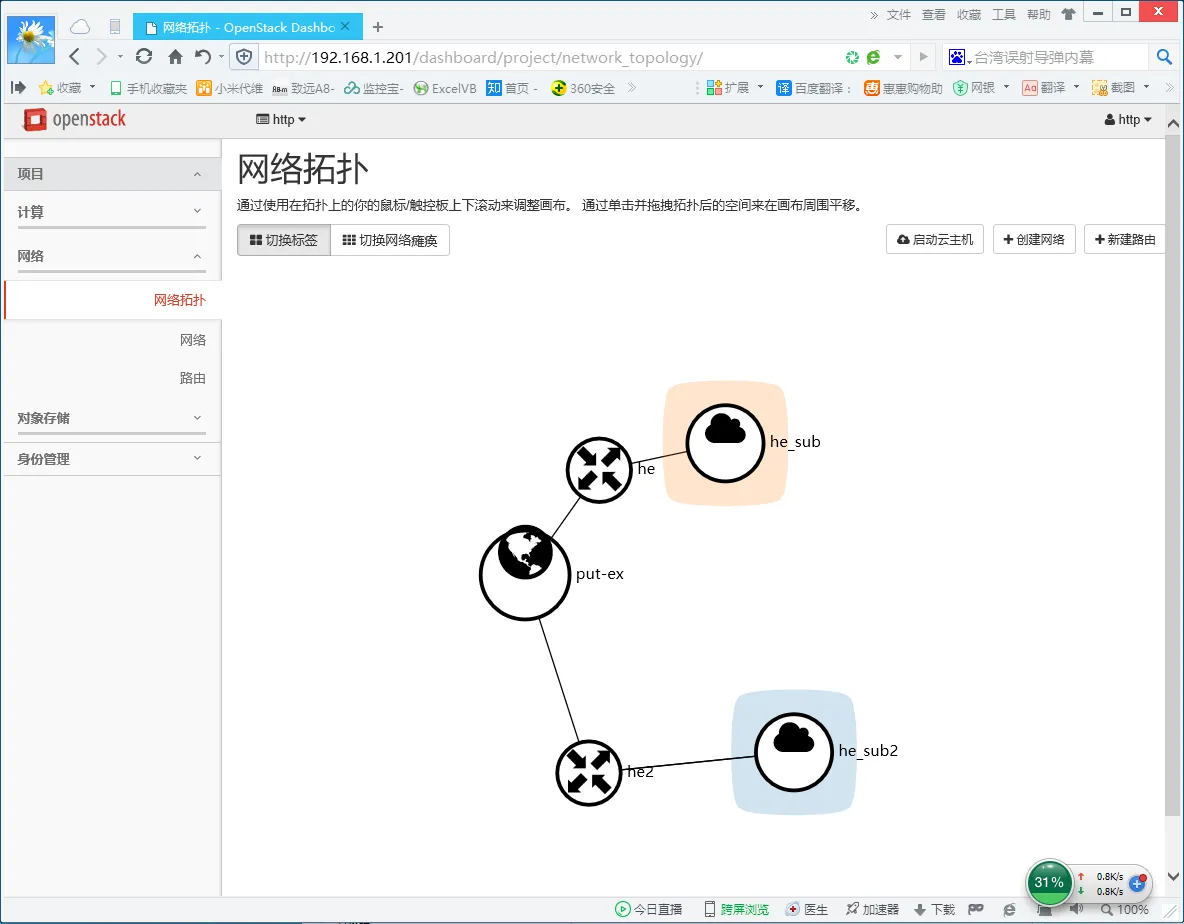Open the 翻译 toolbar item
The height and width of the screenshot is (924, 1184).
[1051, 88]
